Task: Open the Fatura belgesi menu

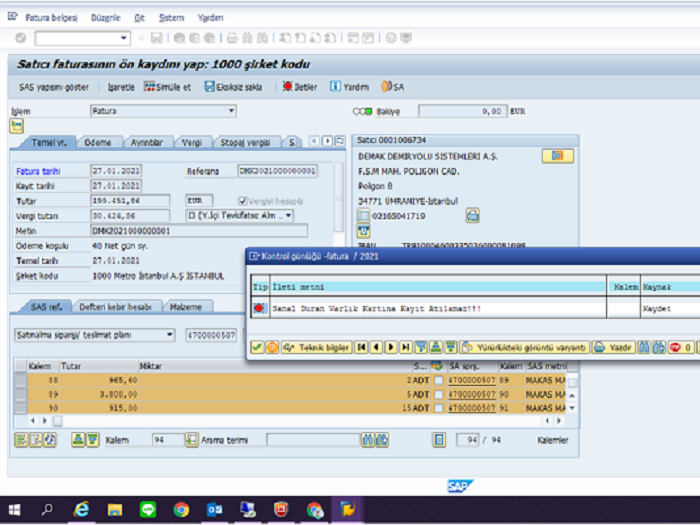Action: tap(51, 18)
